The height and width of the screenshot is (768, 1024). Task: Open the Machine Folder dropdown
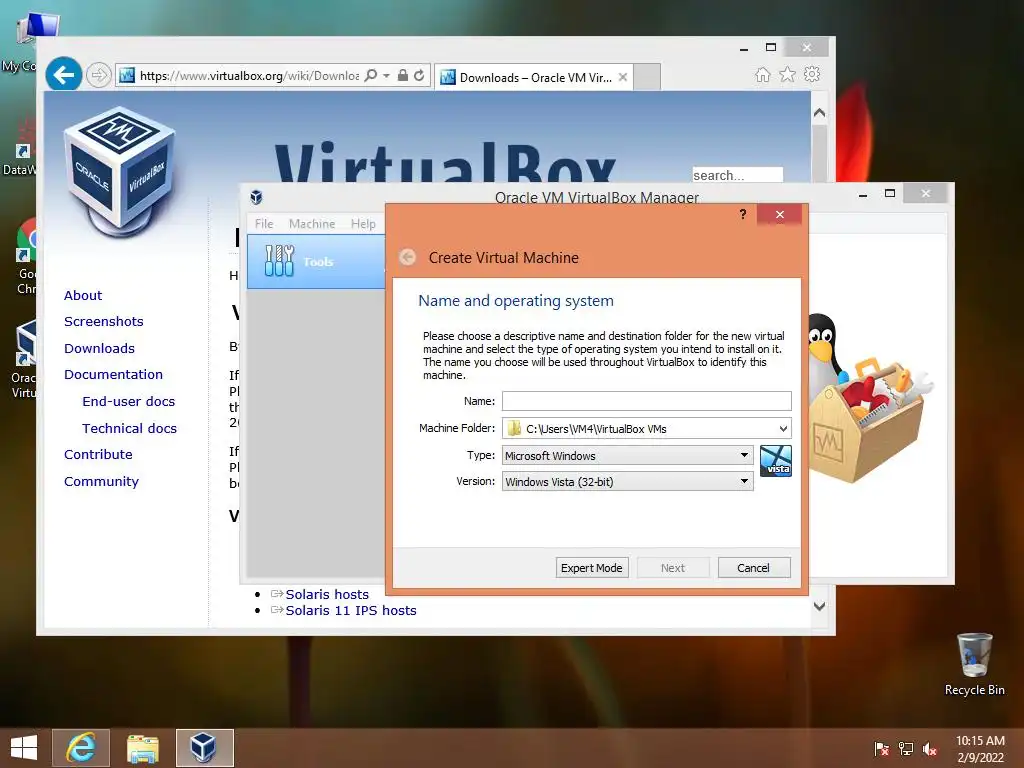(783, 428)
